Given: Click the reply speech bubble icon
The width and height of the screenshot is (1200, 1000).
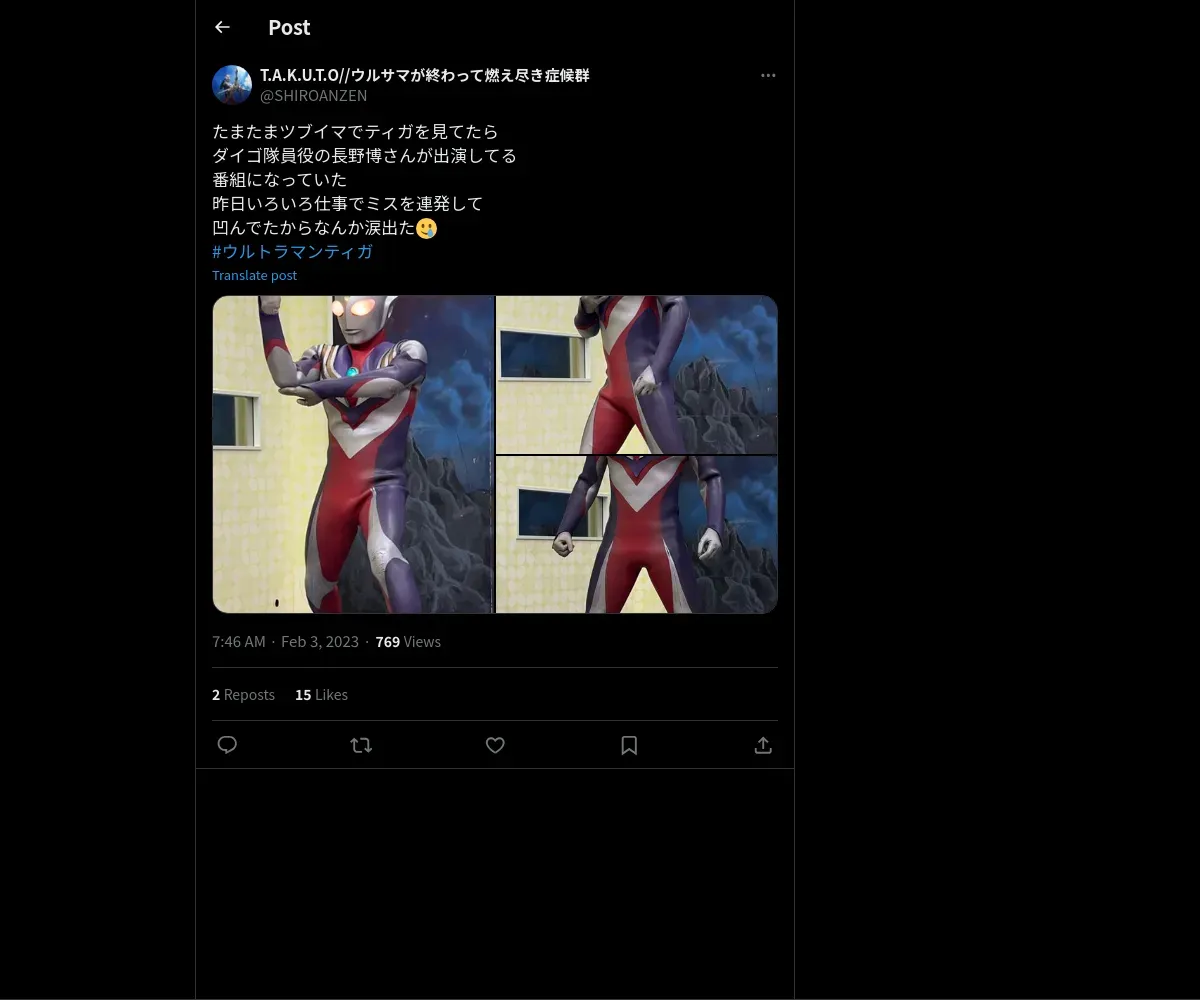Looking at the screenshot, I should (227, 745).
